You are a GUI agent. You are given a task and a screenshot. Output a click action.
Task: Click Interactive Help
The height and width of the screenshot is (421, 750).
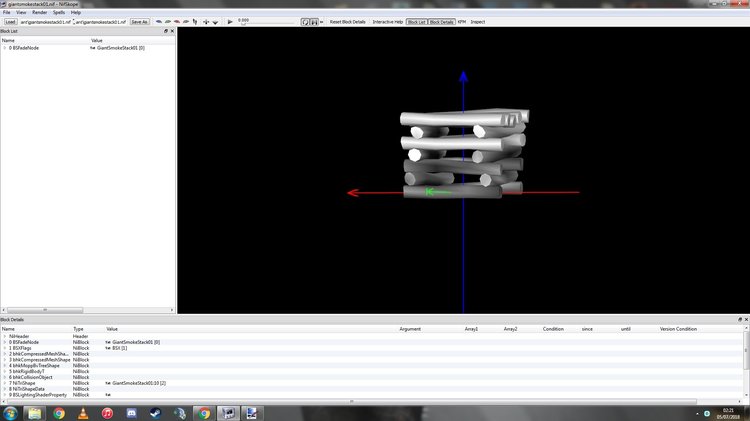tap(387, 22)
